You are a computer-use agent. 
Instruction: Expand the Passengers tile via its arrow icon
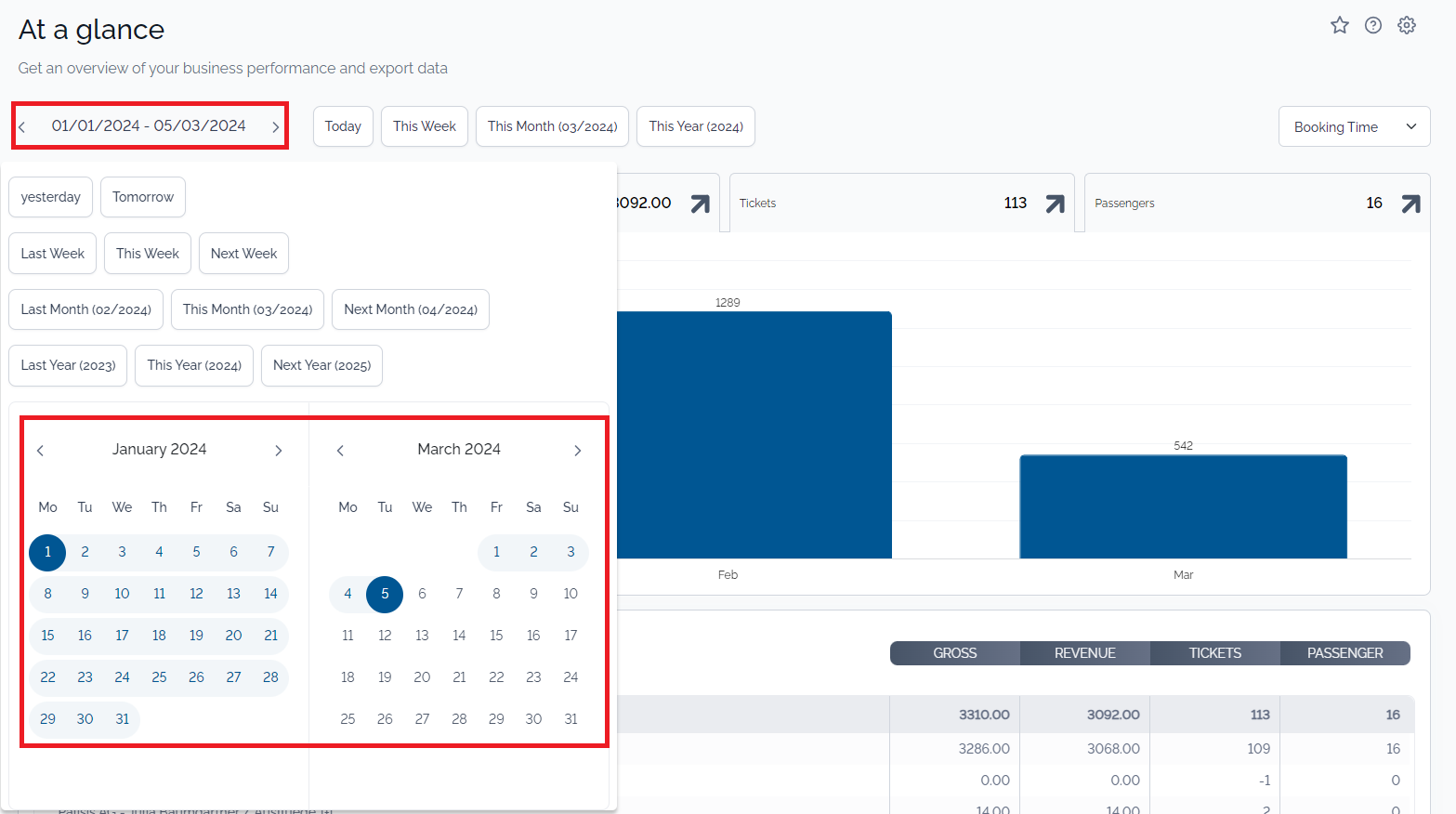point(1410,203)
